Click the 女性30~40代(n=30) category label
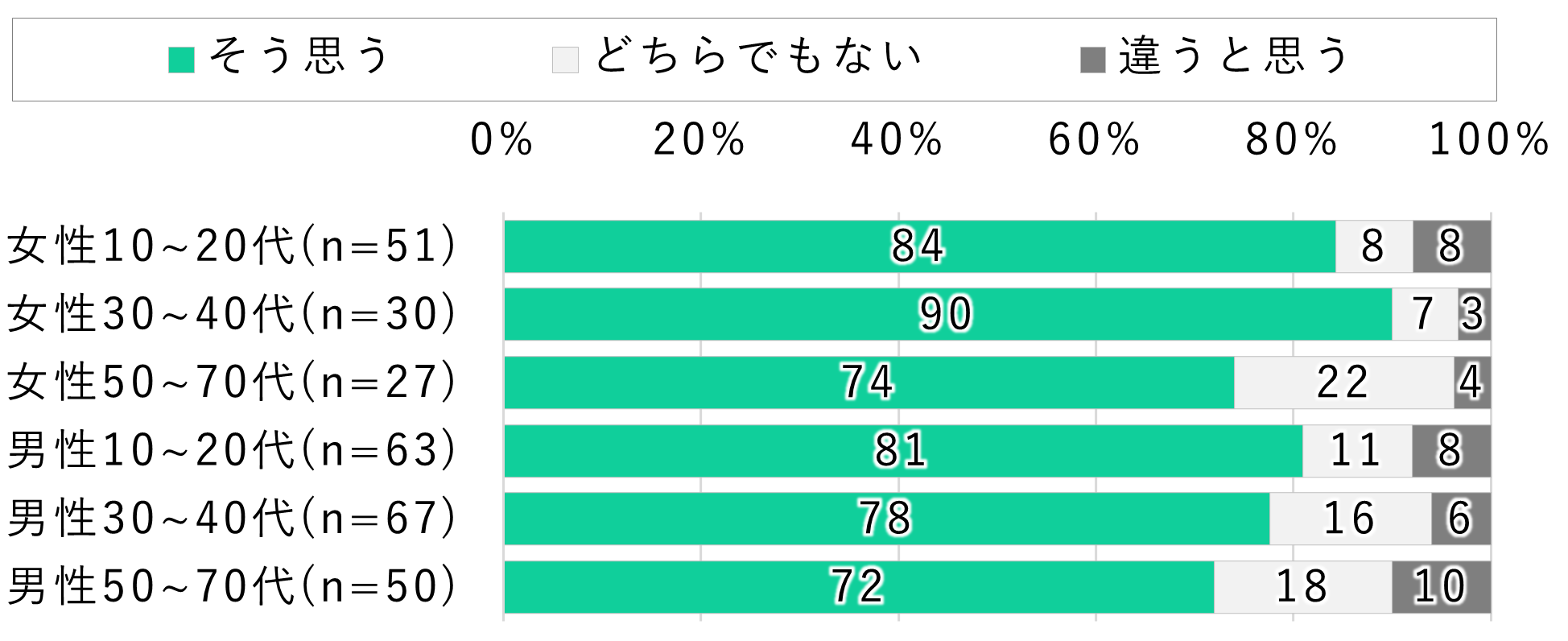Screen dimensions: 1568x641 coord(233,314)
